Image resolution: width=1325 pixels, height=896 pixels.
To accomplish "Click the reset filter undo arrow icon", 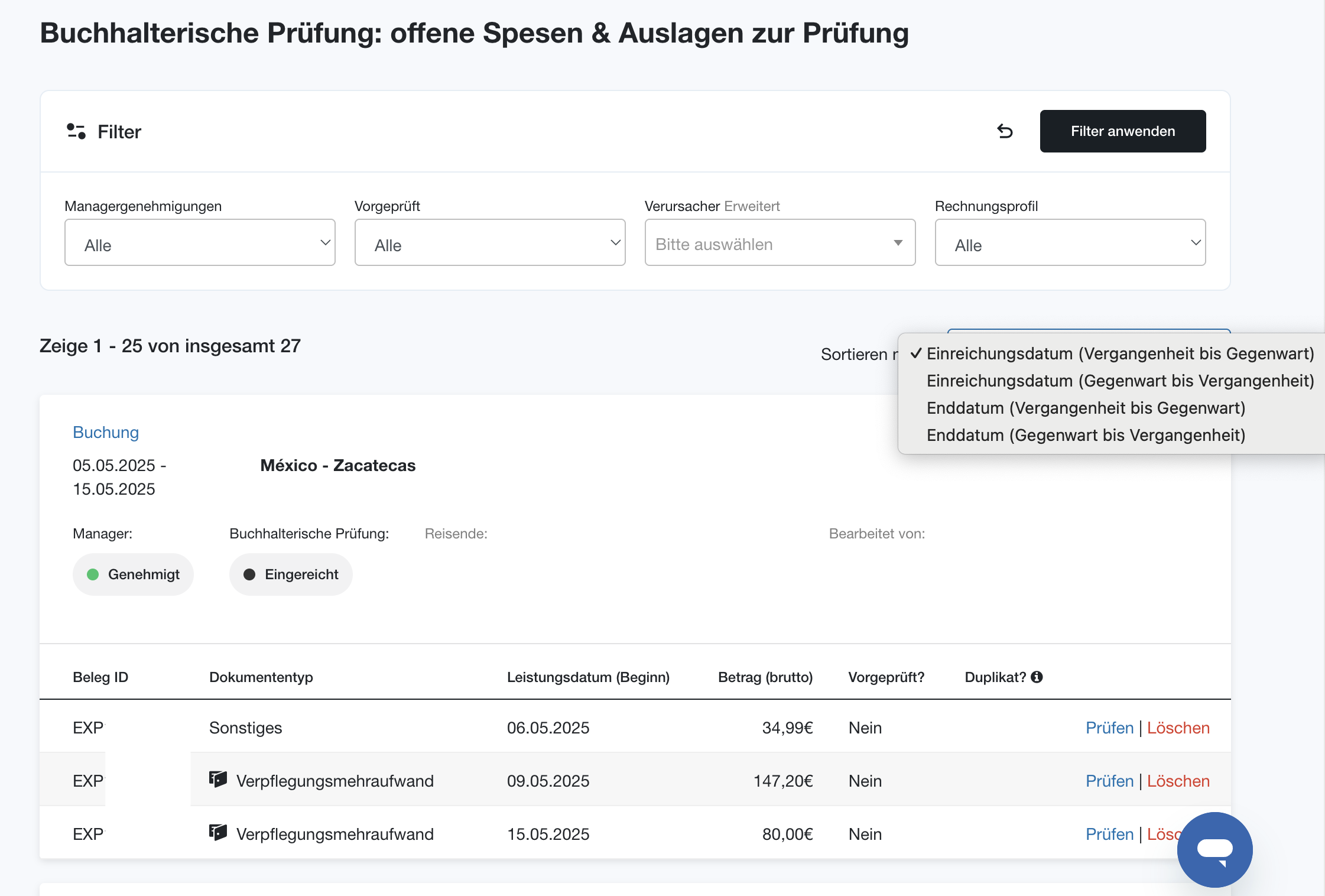I will pos(1005,131).
